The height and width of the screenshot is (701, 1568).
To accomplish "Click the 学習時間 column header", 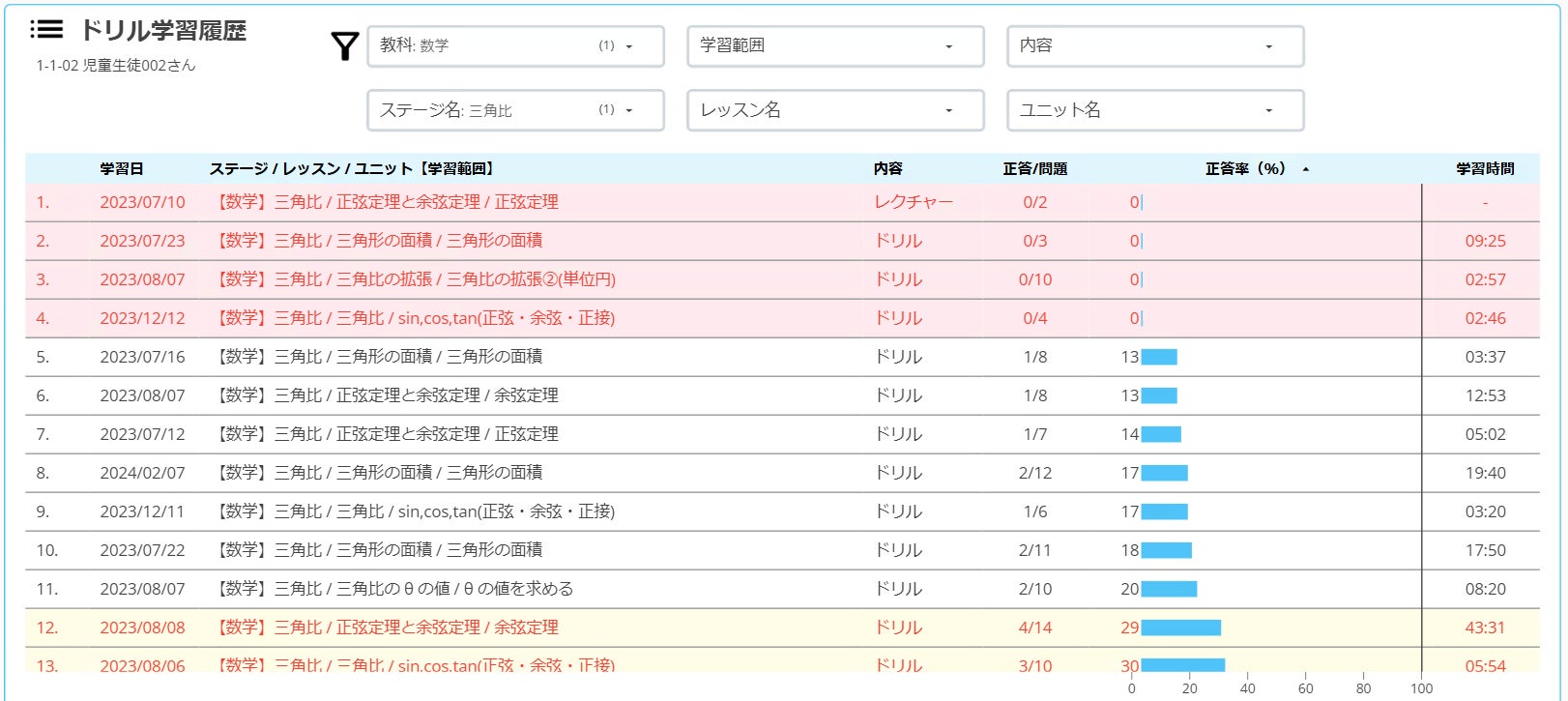I will point(1485,169).
